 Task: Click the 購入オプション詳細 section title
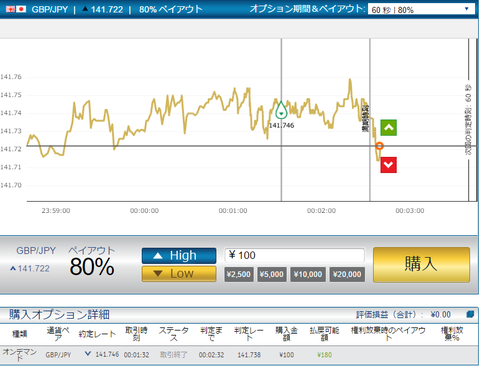click(59, 314)
